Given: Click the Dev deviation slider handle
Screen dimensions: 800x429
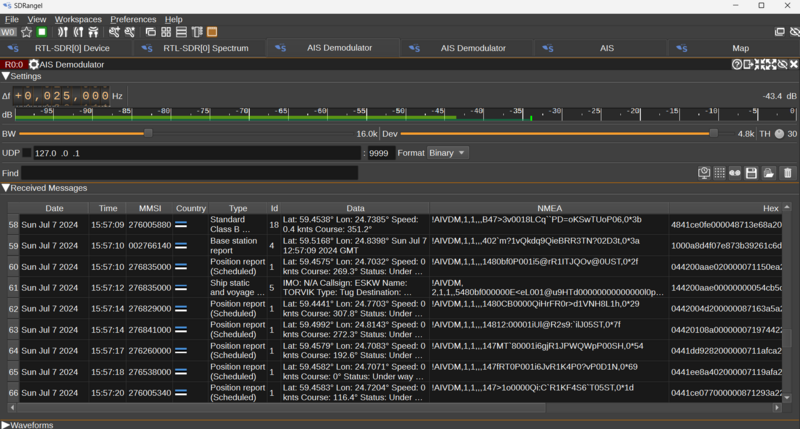Looking at the screenshot, I should 713,133.
